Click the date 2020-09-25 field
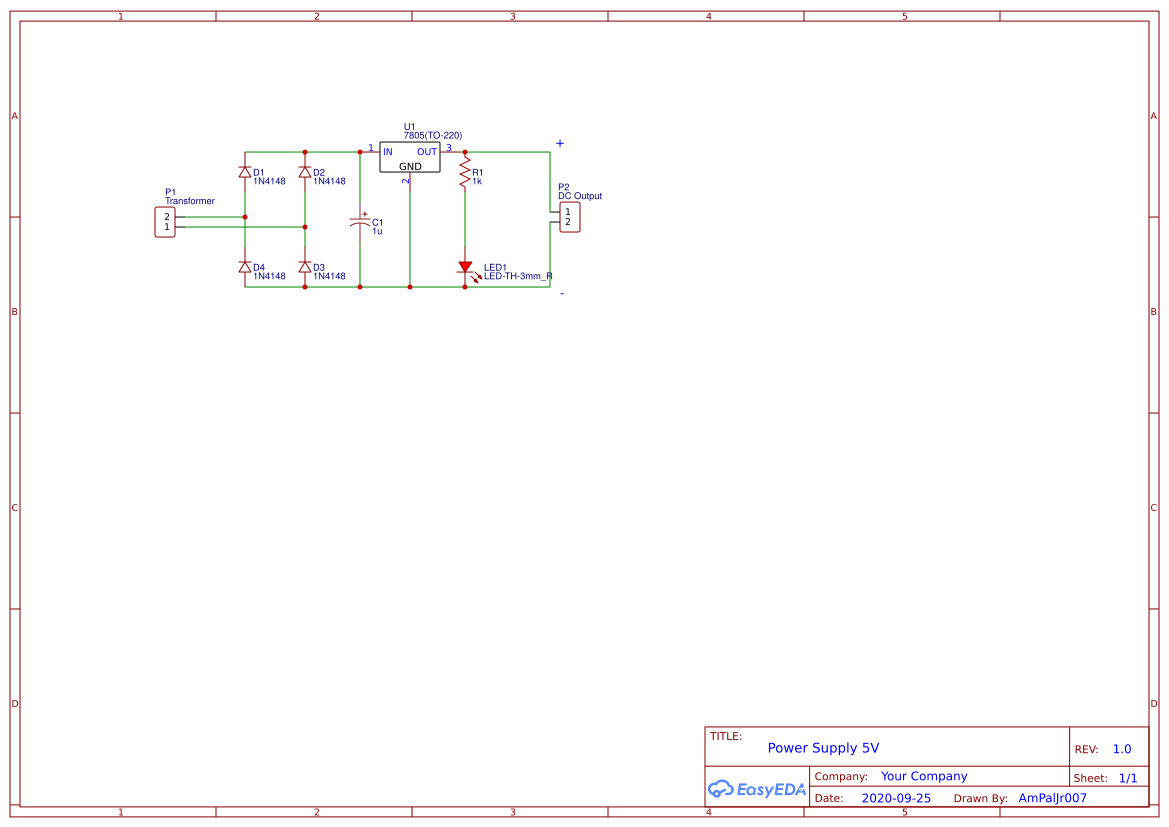The width and height of the screenshot is (1169, 827). [896, 798]
